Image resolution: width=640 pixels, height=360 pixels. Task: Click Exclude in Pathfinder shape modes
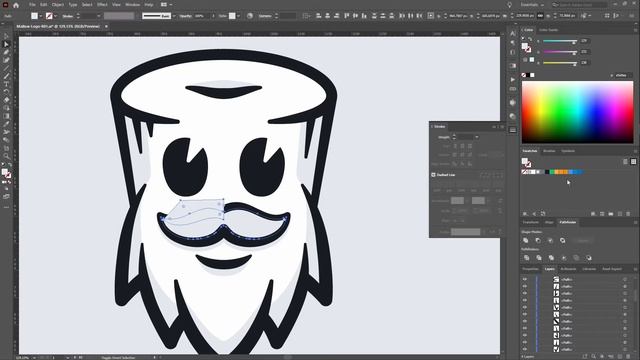(562, 240)
